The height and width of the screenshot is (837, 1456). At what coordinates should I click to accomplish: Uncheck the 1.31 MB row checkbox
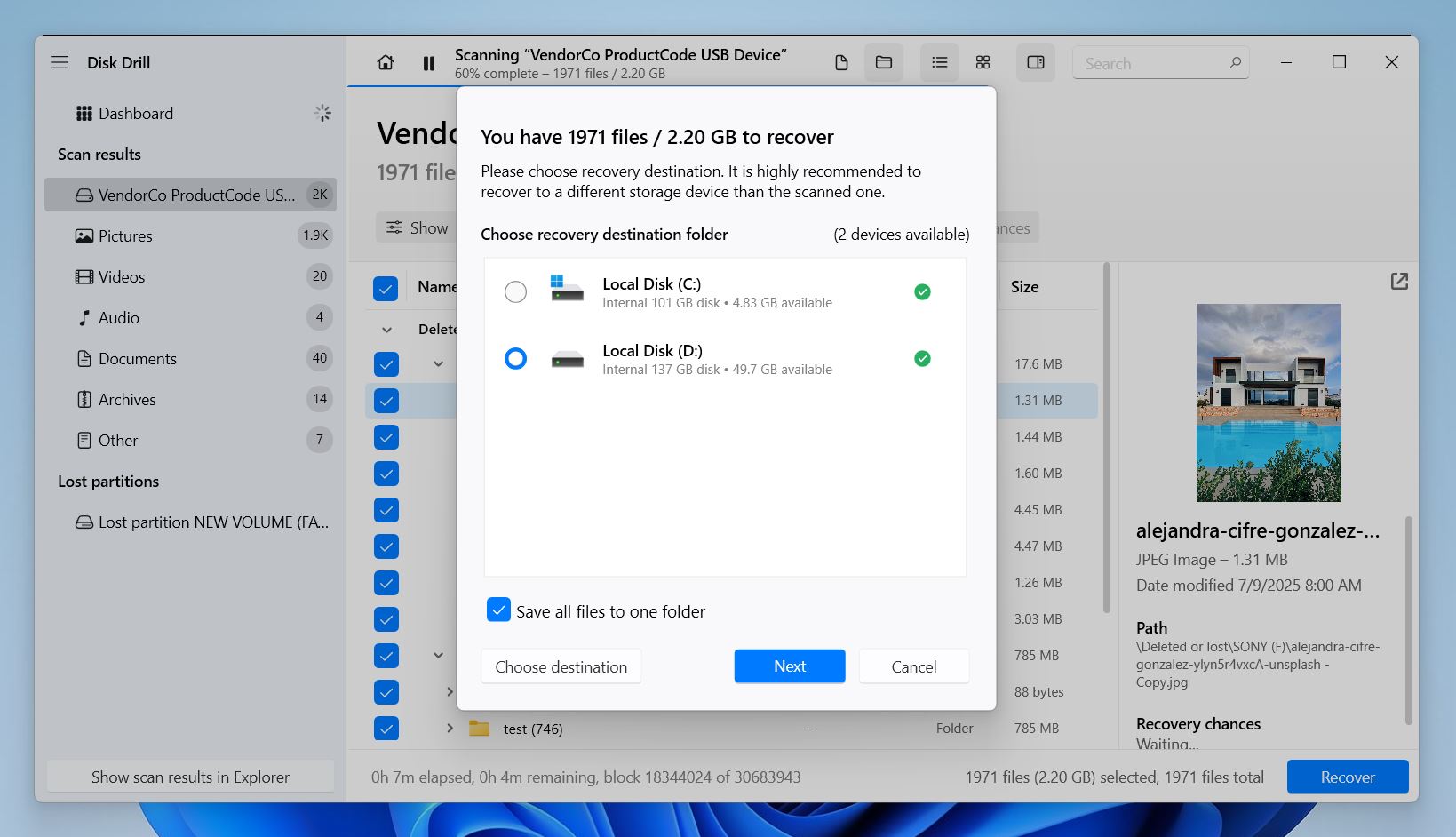(386, 401)
